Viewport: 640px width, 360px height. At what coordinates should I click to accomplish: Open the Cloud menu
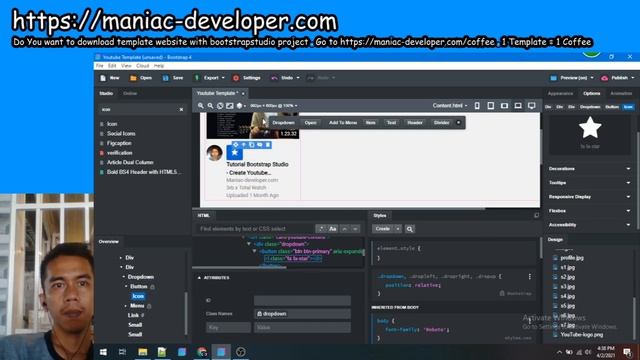[x=142, y=66]
